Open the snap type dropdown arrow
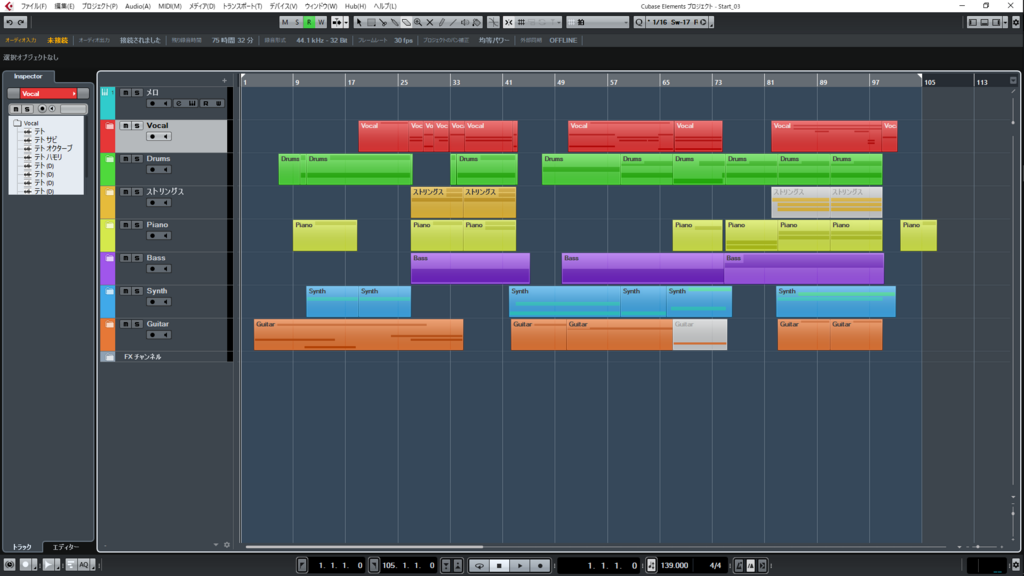The image size is (1024, 576). (x=558, y=22)
